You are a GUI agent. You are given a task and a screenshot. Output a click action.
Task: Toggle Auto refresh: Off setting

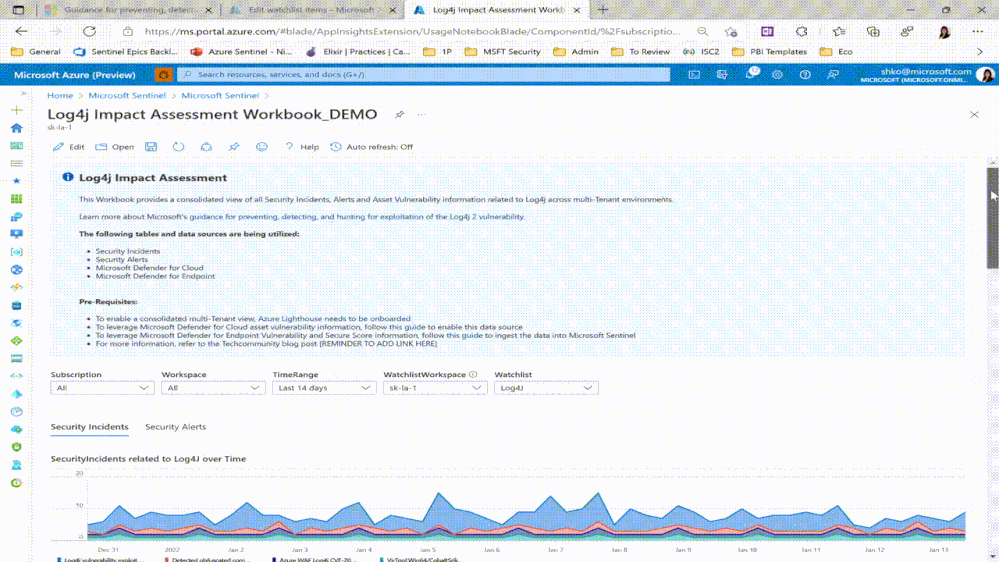371,147
